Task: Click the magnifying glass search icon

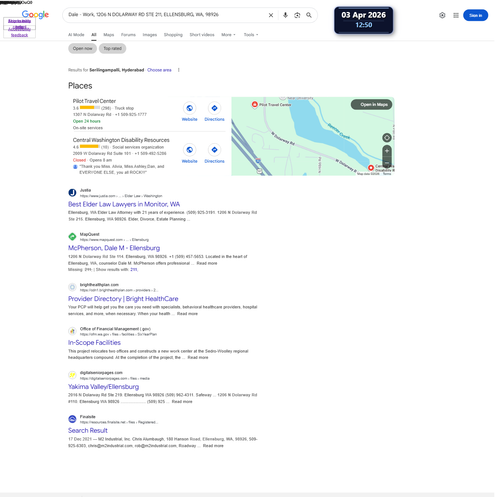Action: coord(309,15)
